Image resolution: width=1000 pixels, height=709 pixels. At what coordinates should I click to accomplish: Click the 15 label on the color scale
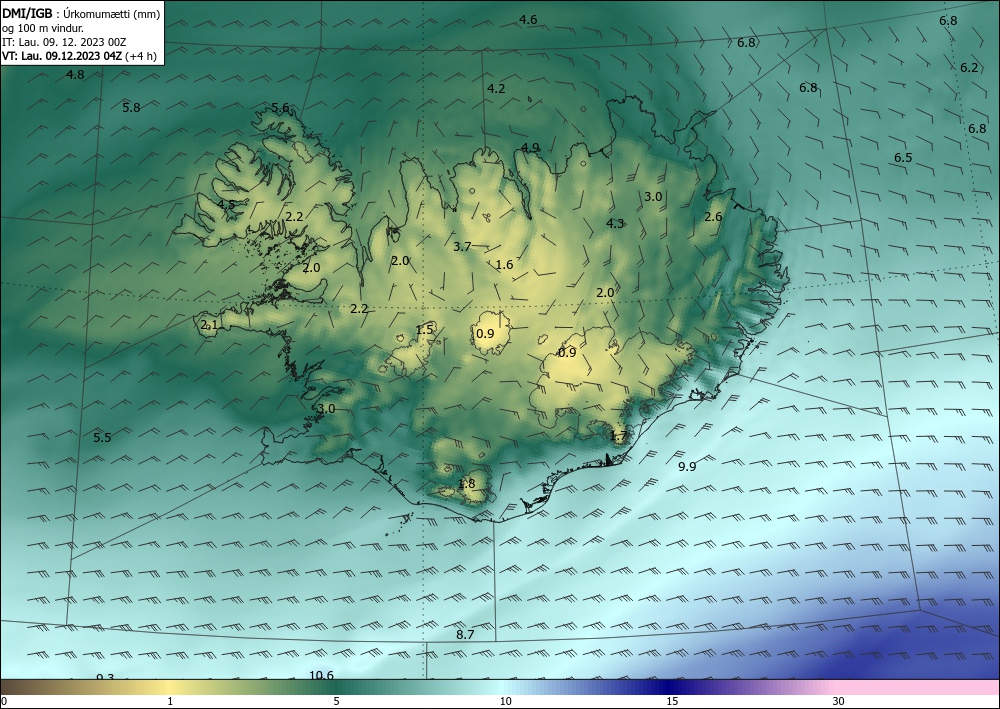pos(672,701)
